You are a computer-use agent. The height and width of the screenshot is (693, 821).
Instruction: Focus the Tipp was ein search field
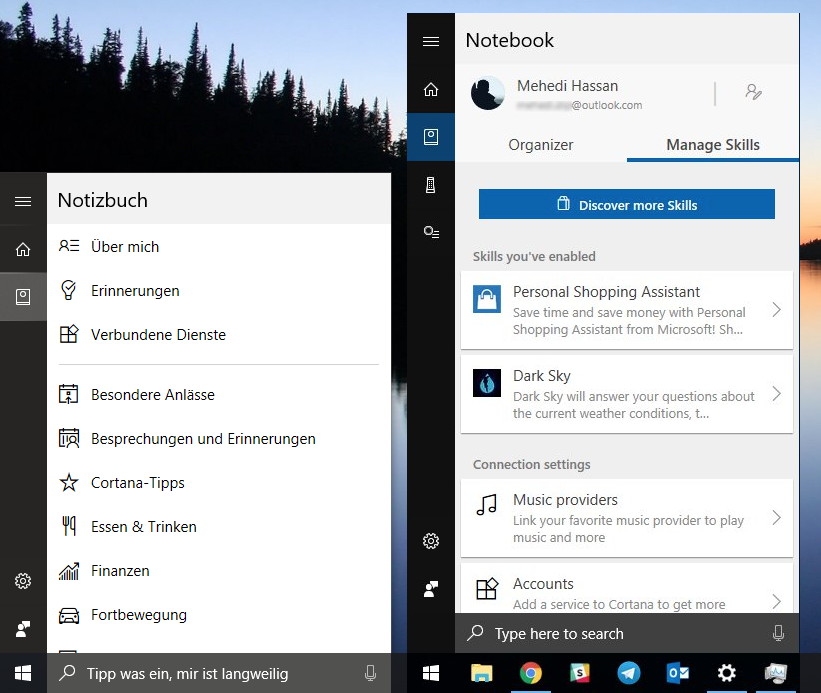[219, 673]
